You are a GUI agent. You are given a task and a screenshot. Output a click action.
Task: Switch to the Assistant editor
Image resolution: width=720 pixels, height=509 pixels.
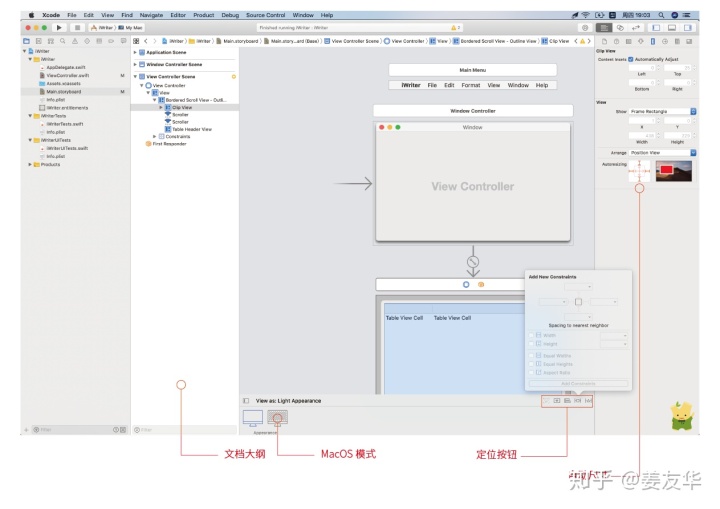[x=620, y=28]
